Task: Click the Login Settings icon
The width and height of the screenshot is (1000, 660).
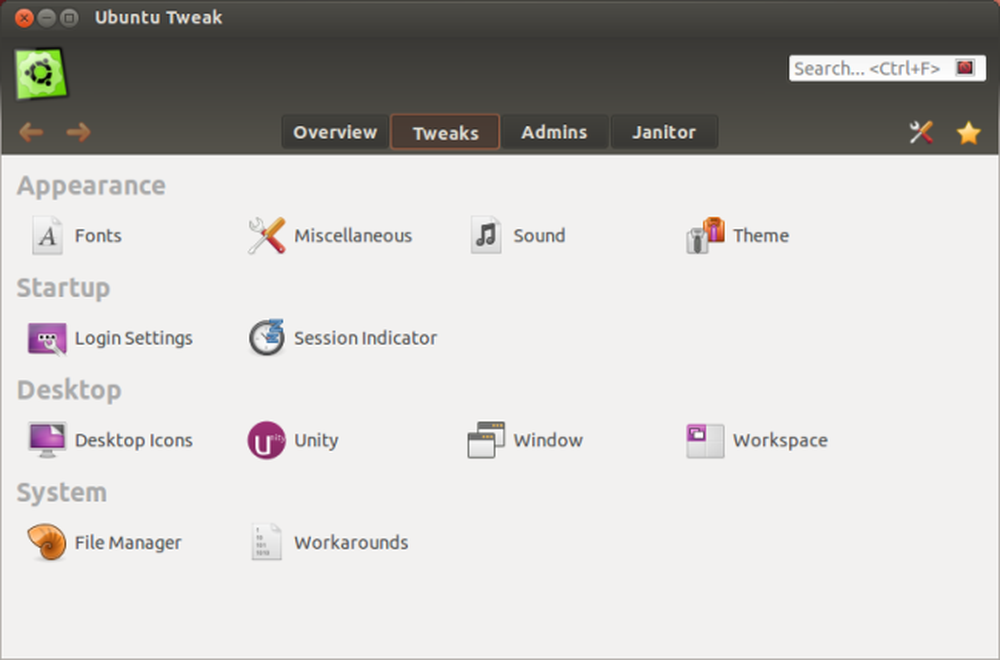Action: pos(47,339)
